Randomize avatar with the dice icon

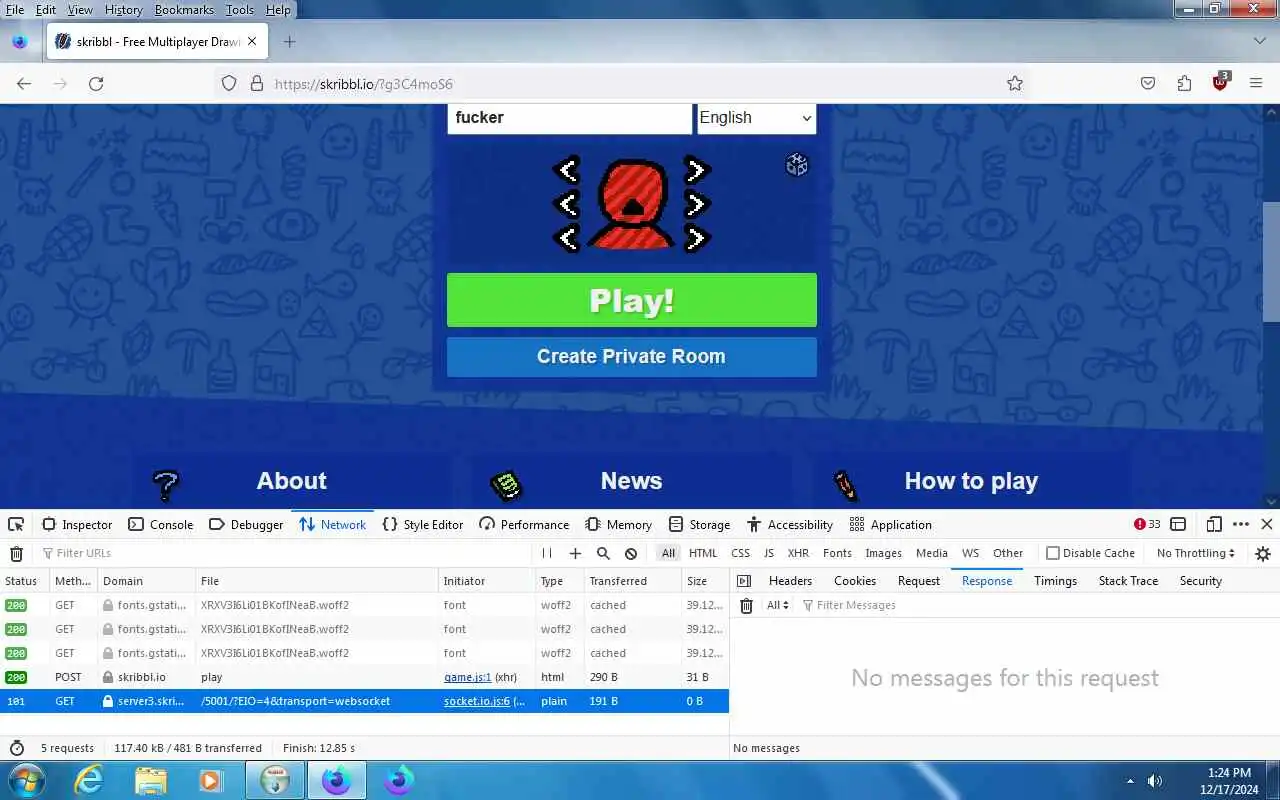[796, 165]
